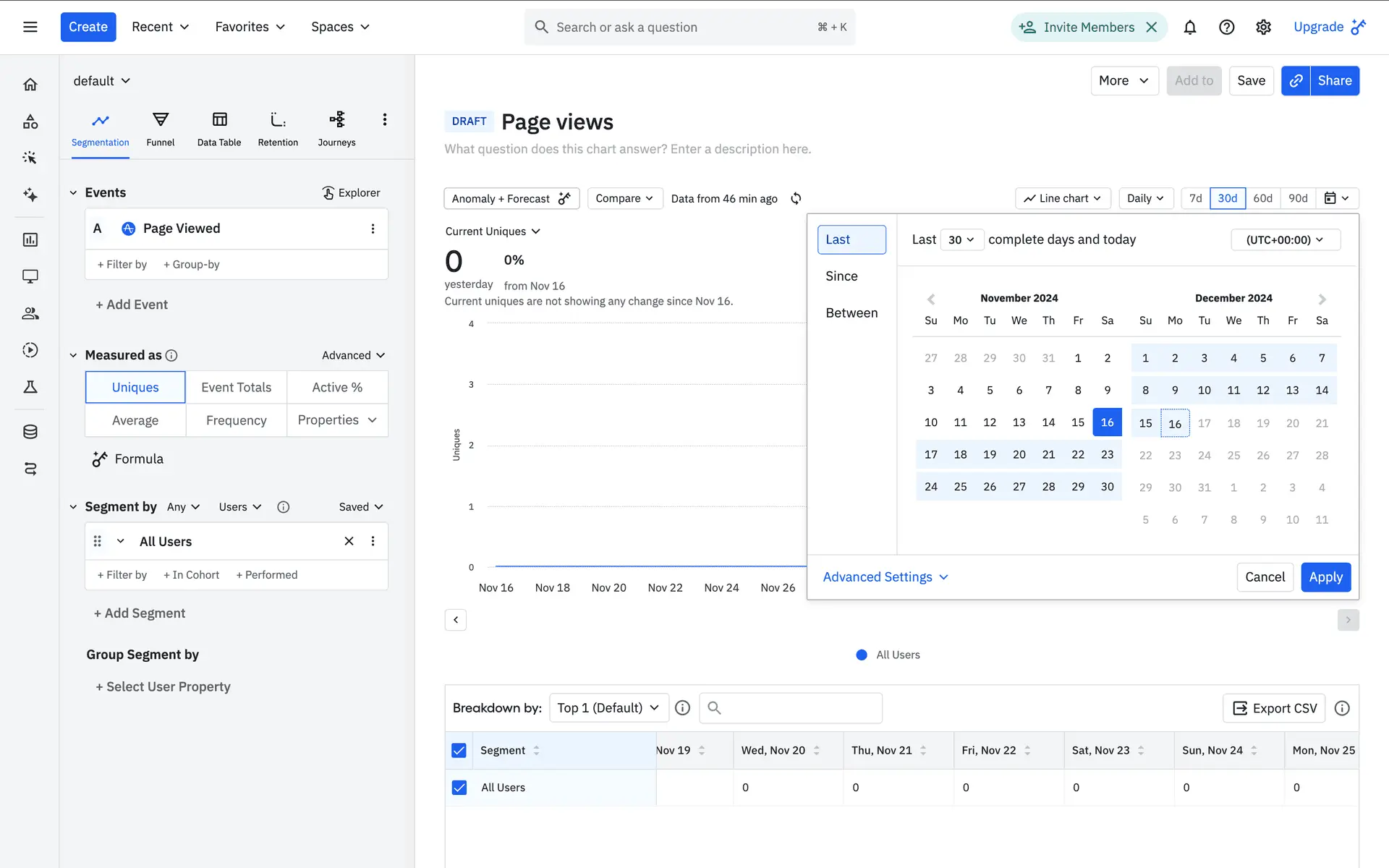
Task: Expand the Line chart dropdown
Action: [x=1062, y=198]
